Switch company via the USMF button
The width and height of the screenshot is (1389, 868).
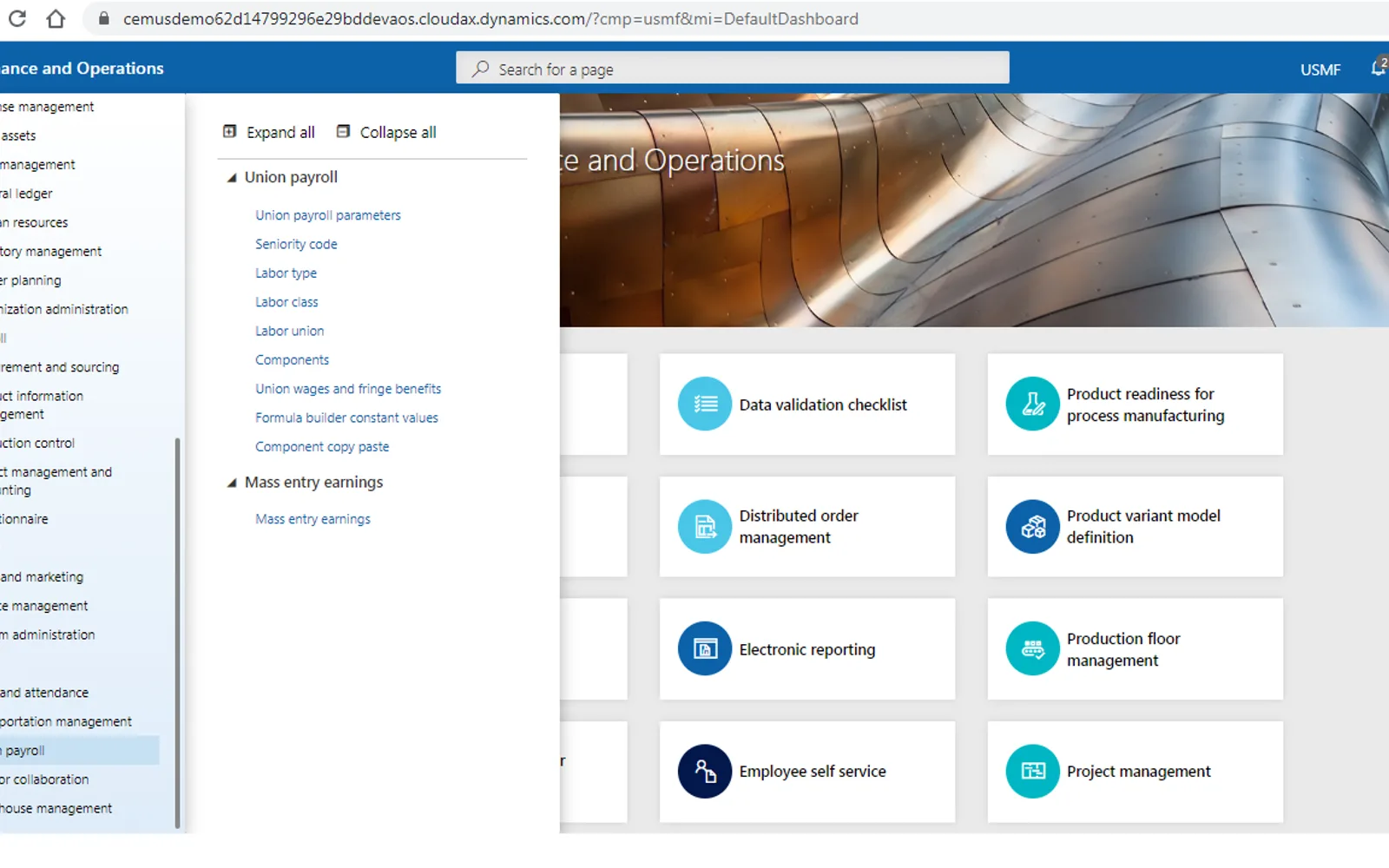(1320, 69)
